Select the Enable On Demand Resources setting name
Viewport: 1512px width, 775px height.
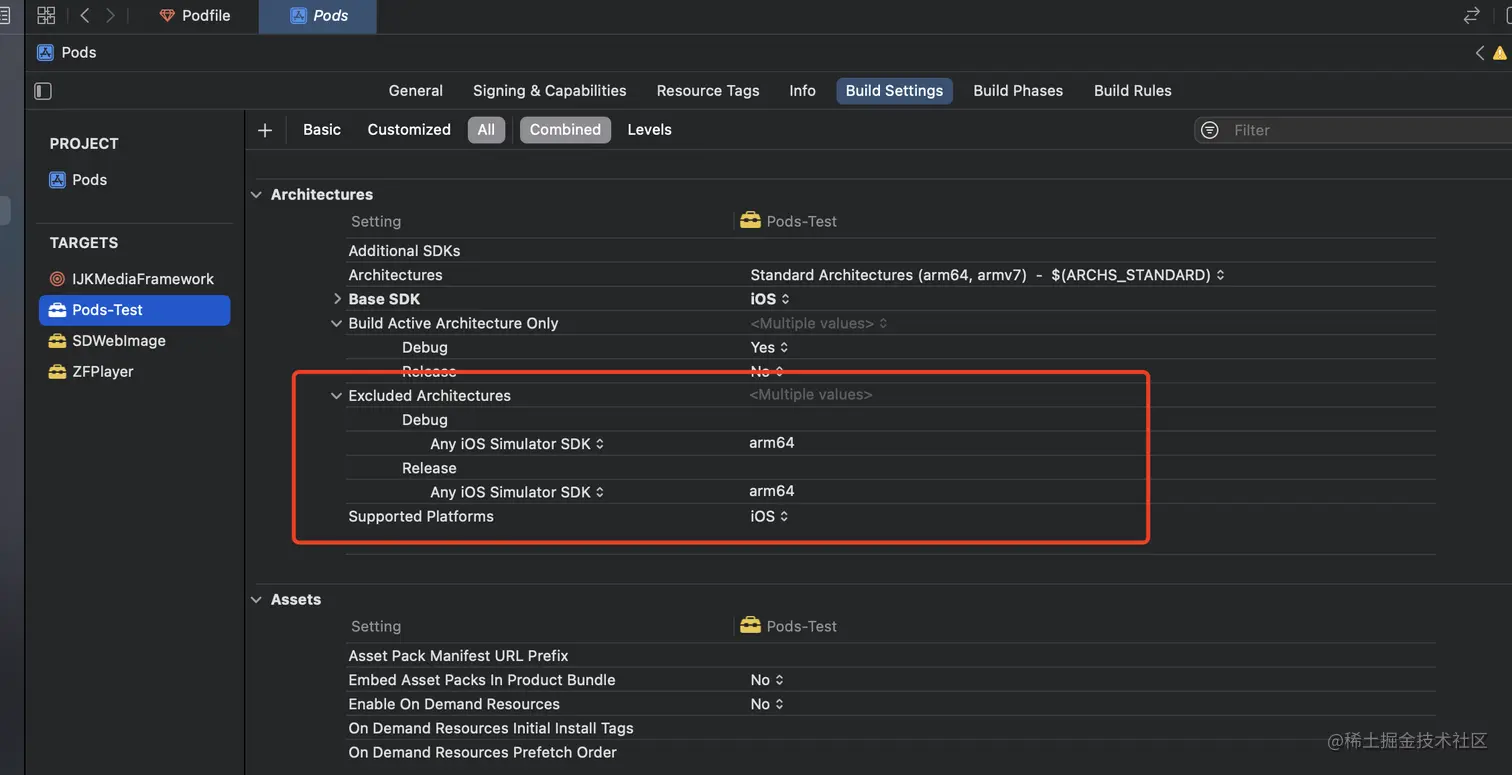click(x=454, y=704)
